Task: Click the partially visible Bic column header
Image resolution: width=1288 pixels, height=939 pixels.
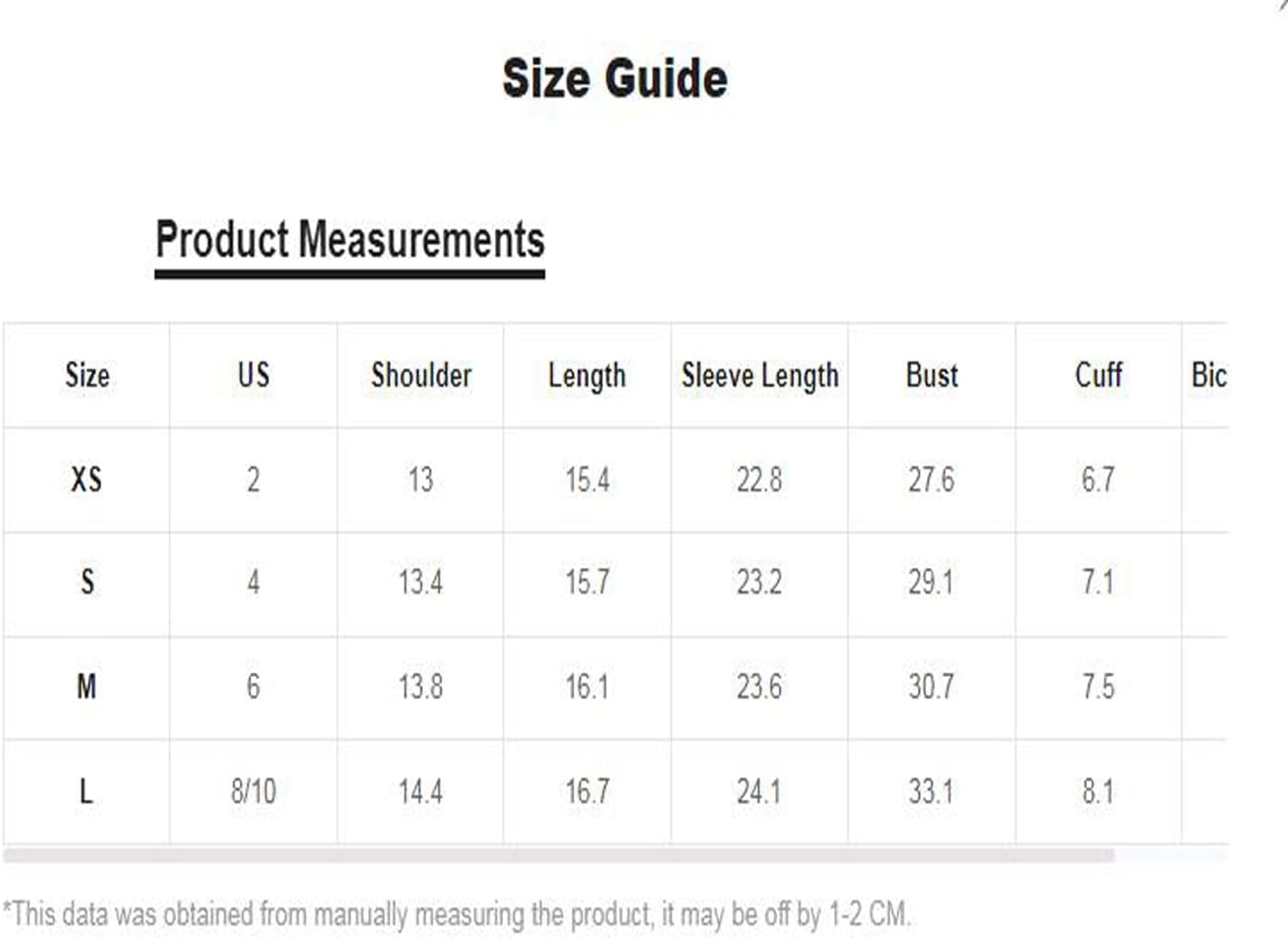Action: coord(1208,375)
